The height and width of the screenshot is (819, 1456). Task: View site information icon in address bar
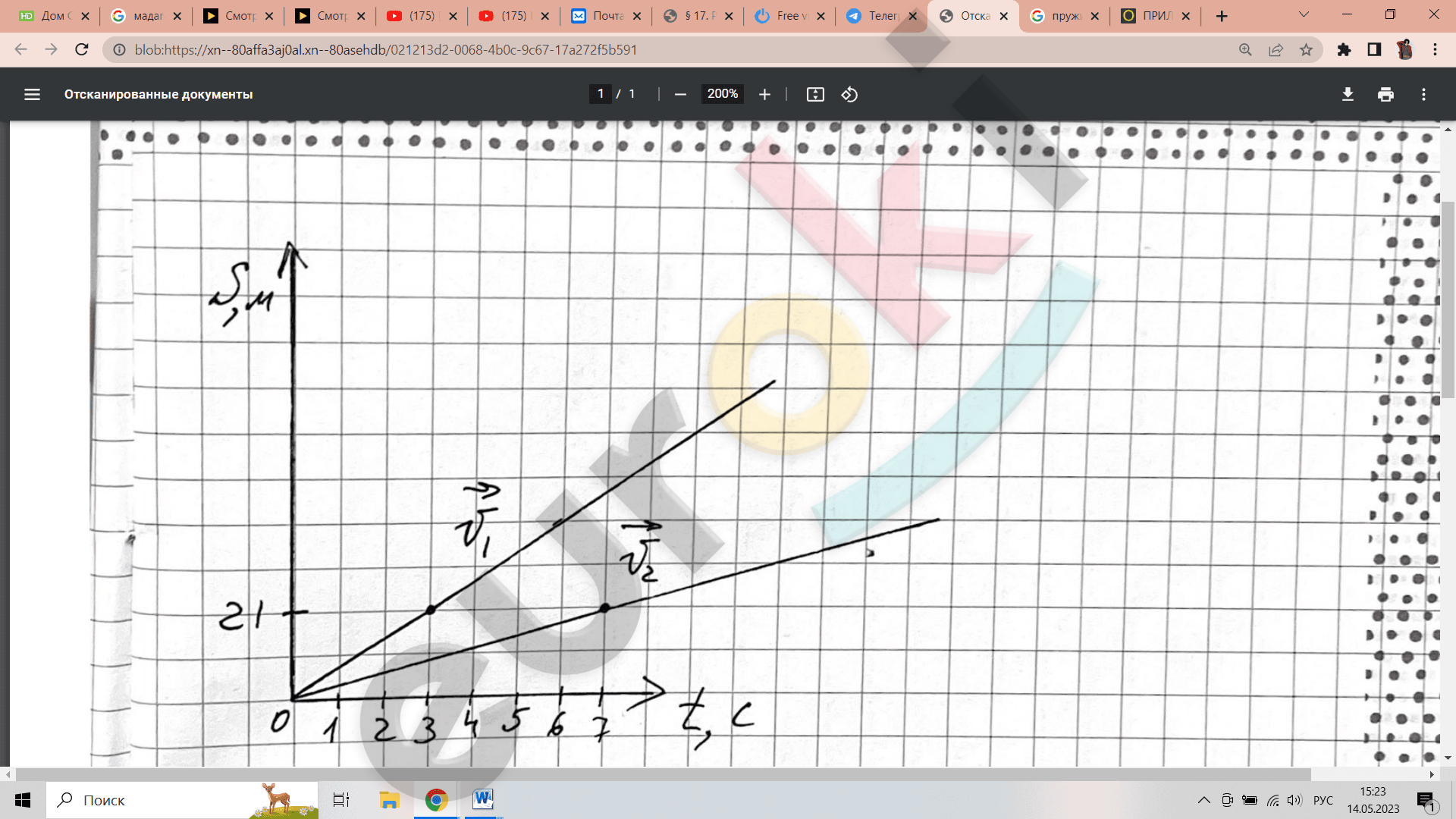[119, 49]
